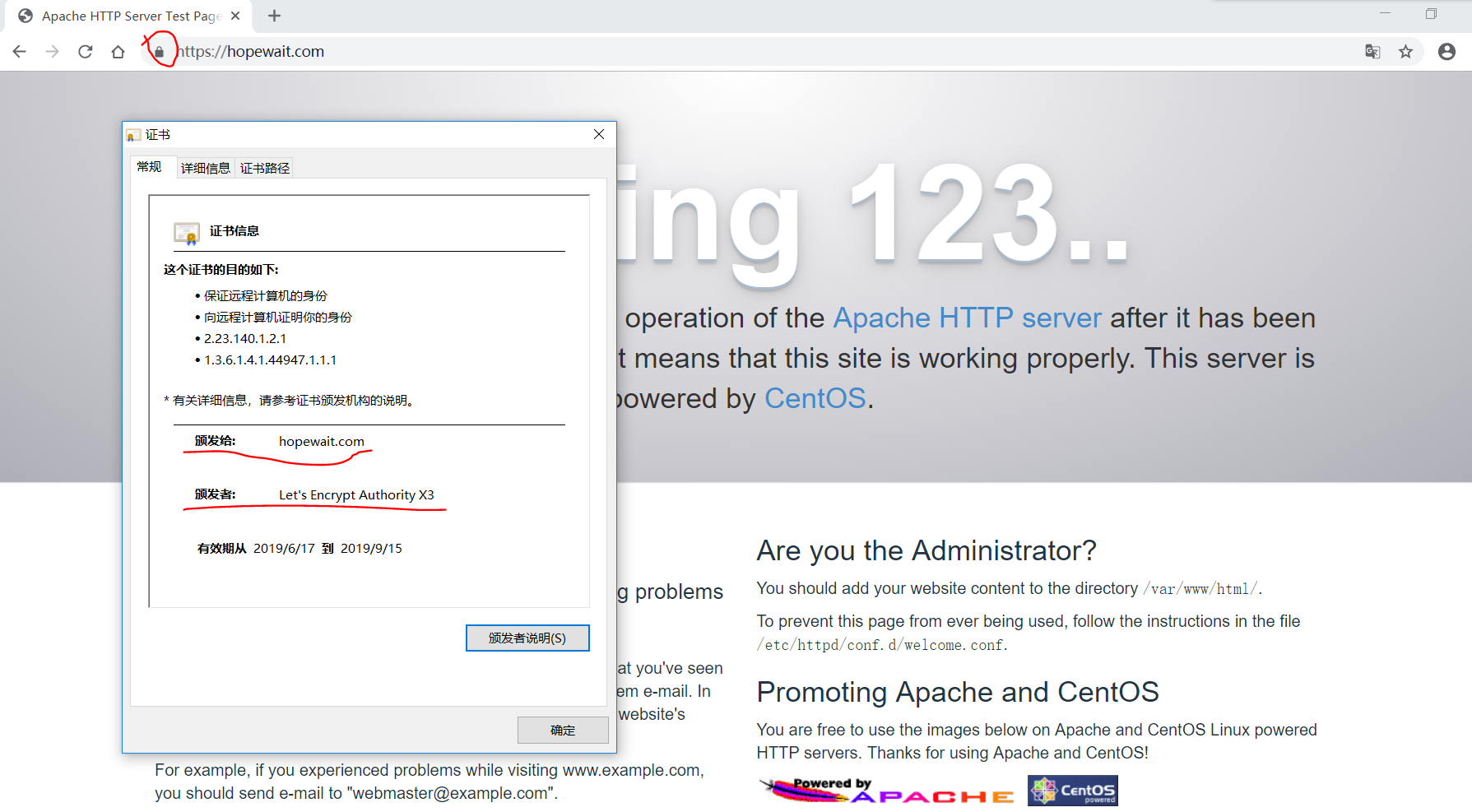
Task: Click the Are you the Administrator? heading
Action: (926, 550)
